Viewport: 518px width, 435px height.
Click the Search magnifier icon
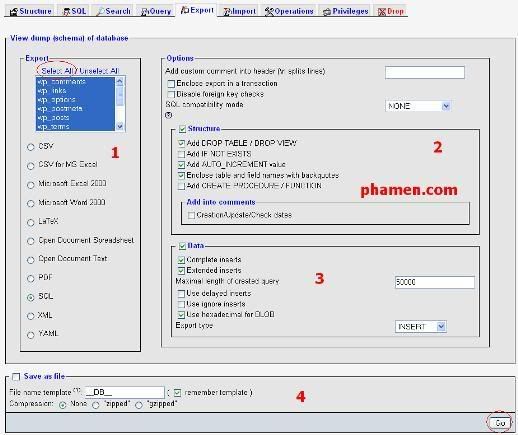click(100, 12)
